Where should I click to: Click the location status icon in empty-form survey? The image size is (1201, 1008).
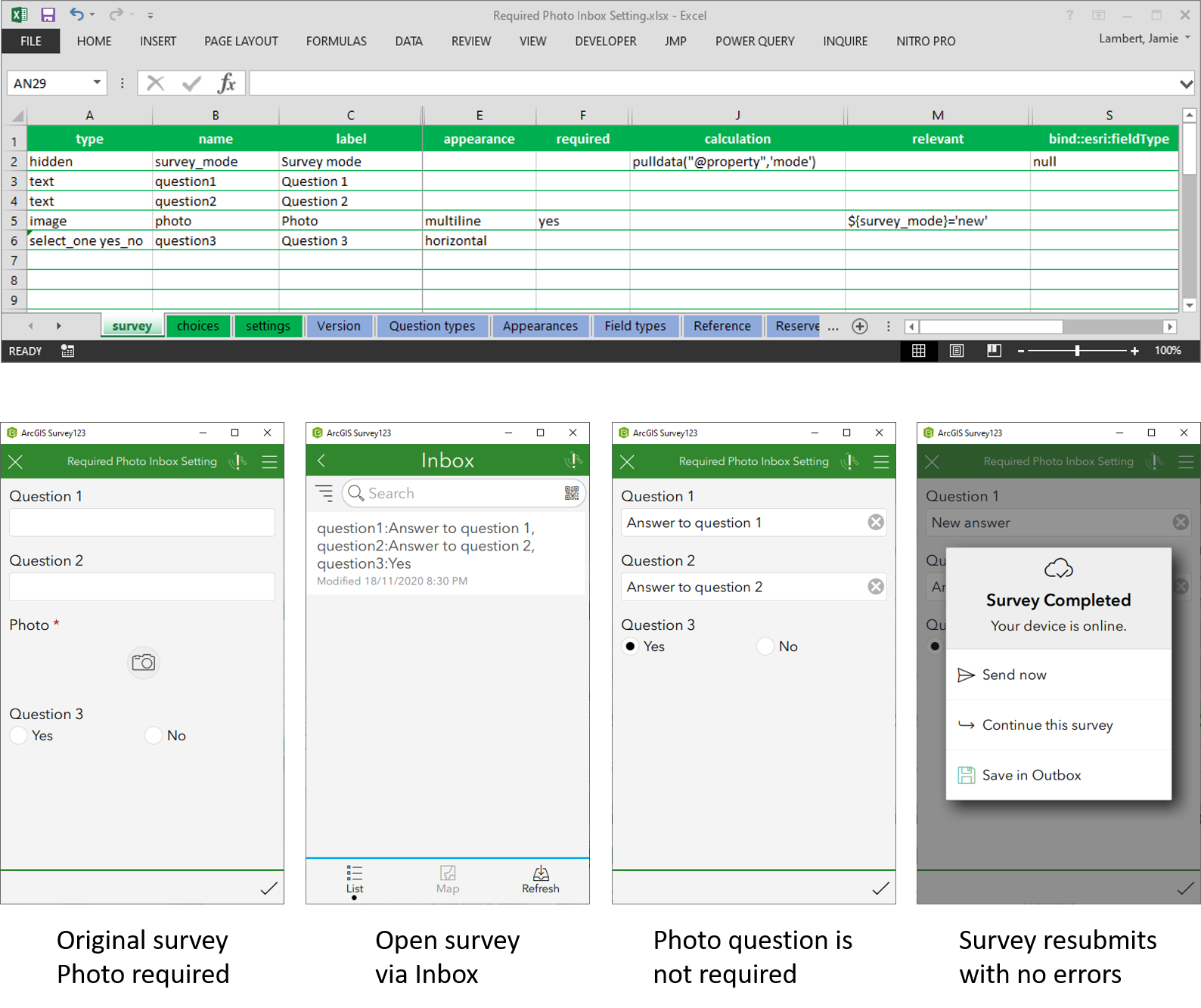tap(238, 461)
